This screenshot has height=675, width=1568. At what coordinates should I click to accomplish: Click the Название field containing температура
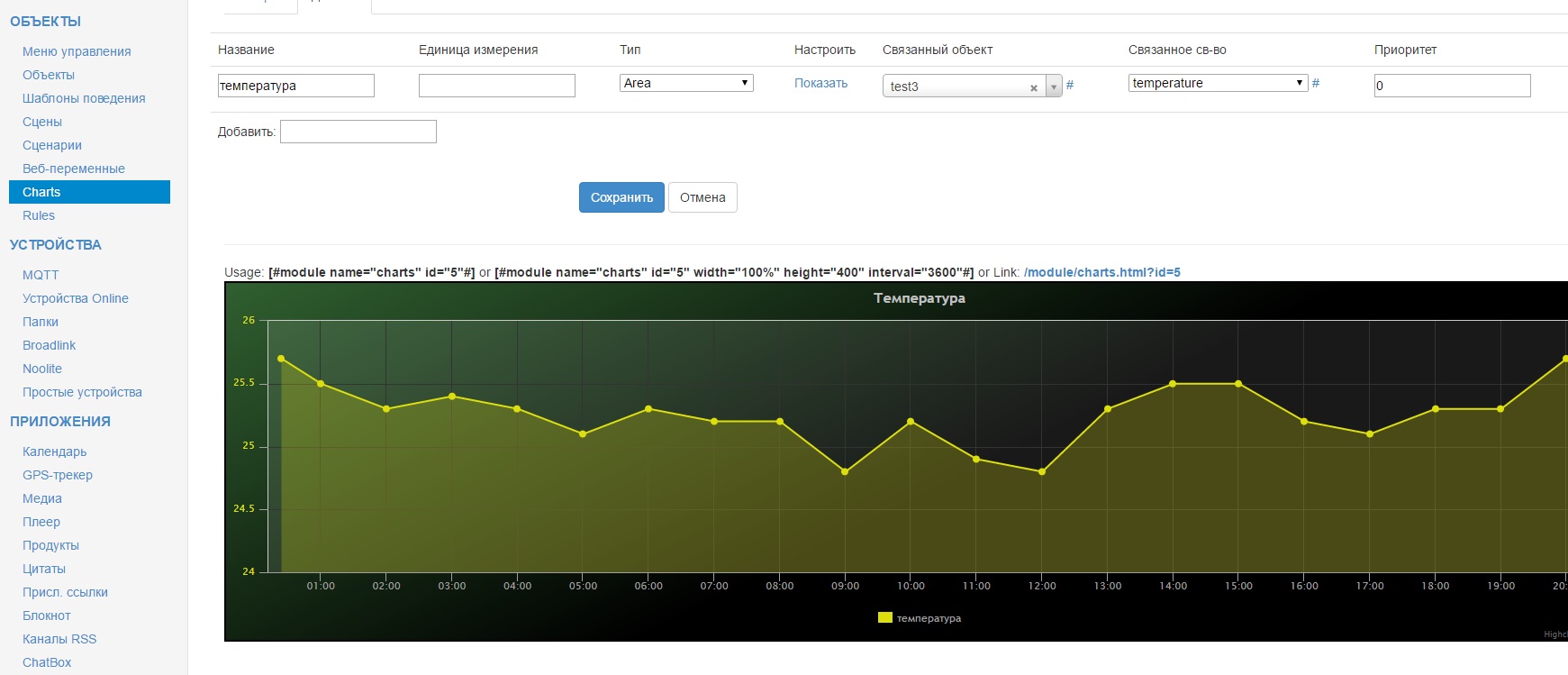click(x=295, y=86)
